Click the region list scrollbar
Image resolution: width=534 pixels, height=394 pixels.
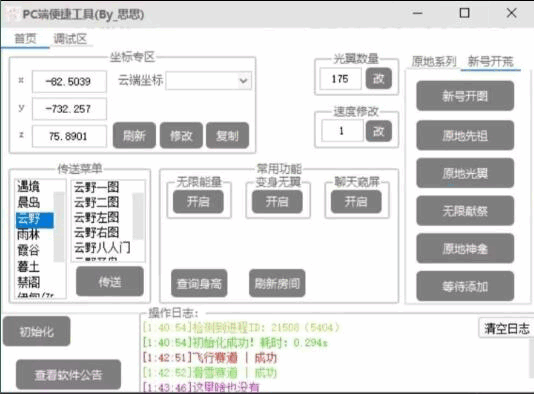59,226
